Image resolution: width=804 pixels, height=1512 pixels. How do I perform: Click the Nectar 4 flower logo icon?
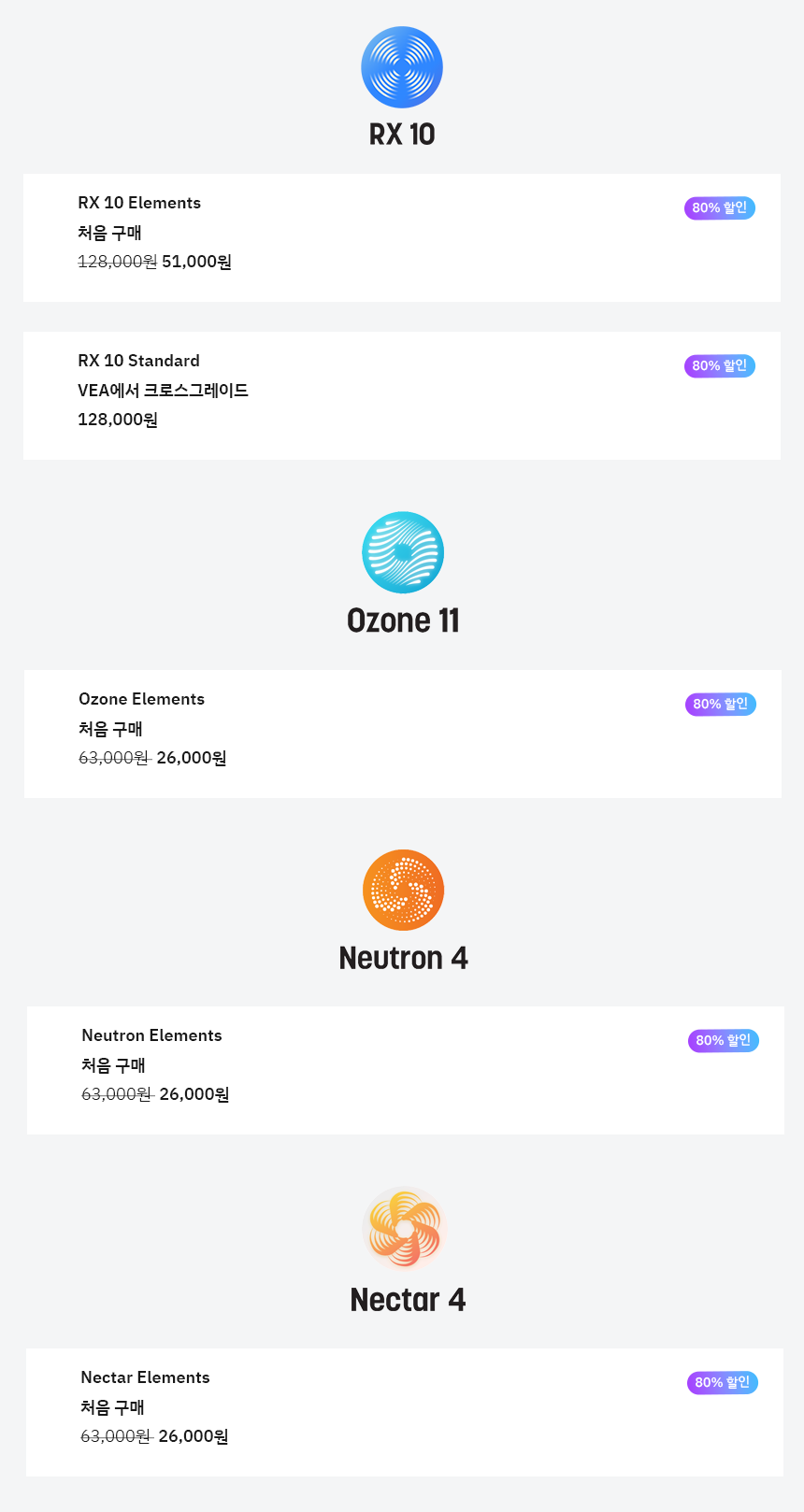pos(404,1228)
